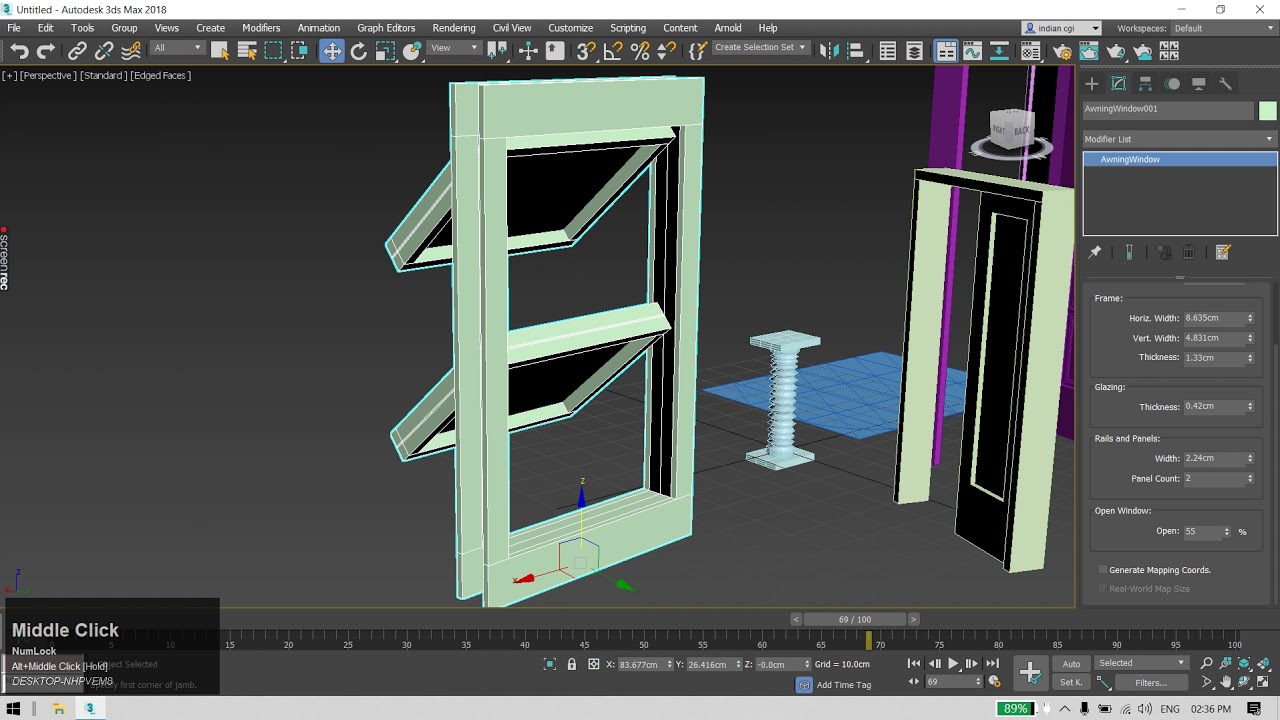
Task: Click the Redo arrow icon
Action: [46, 51]
